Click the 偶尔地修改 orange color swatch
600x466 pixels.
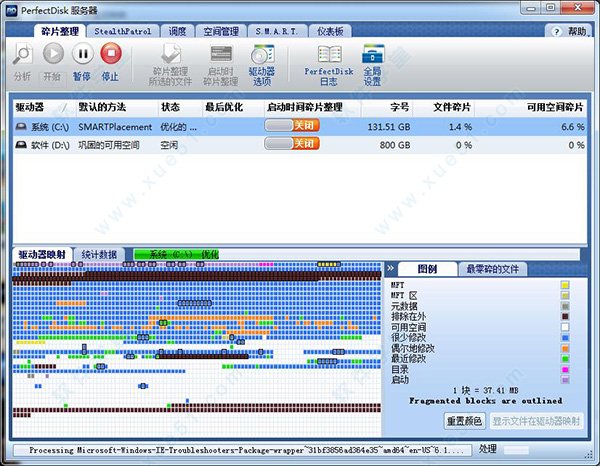(x=565, y=348)
